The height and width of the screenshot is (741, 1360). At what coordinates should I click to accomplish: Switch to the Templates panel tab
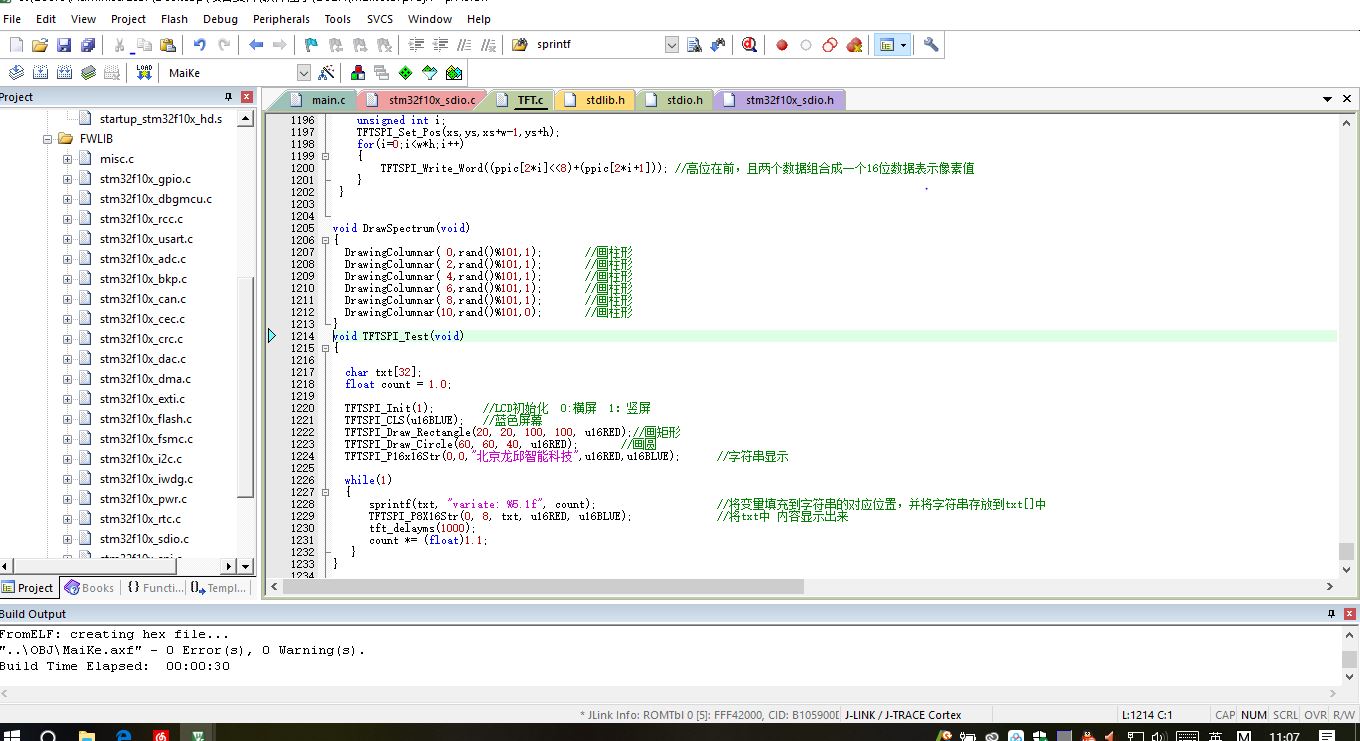tap(218, 588)
